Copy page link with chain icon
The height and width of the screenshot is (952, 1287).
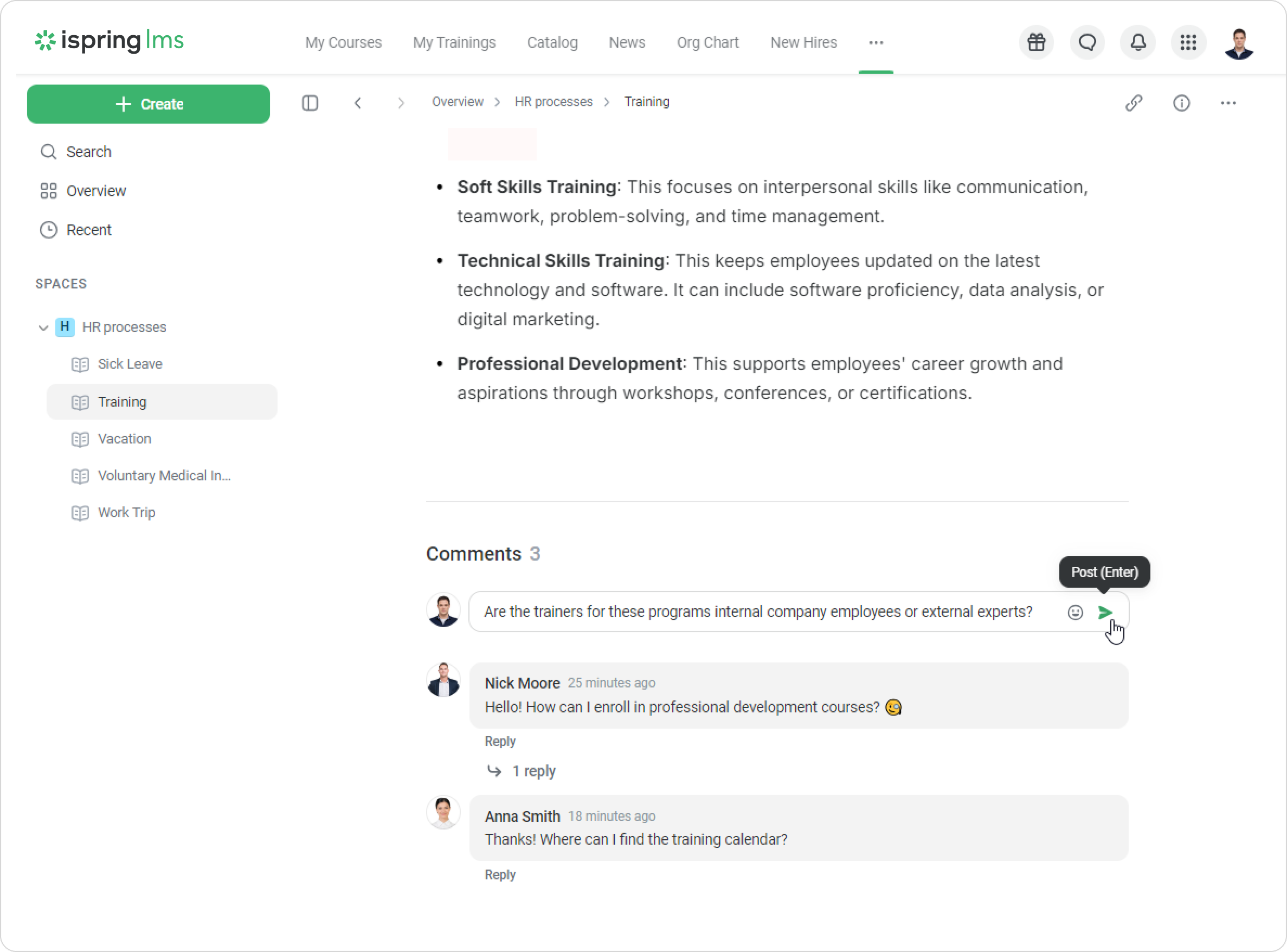coord(1134,103)
